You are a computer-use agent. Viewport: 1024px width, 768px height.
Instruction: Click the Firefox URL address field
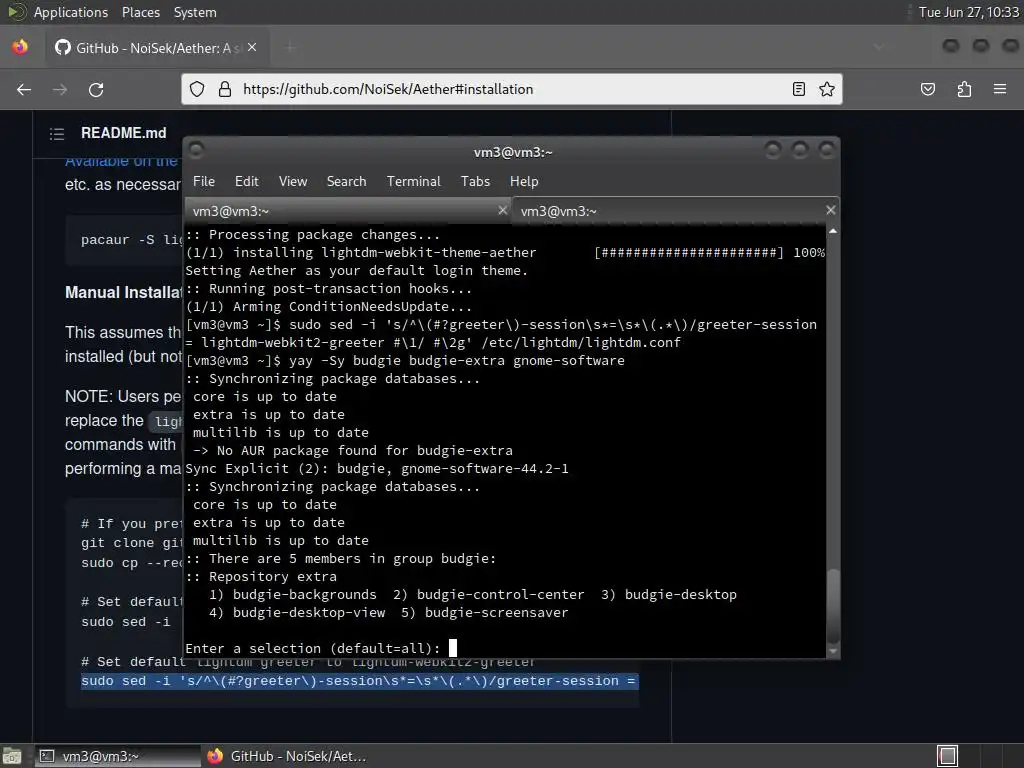coord(509,89)
